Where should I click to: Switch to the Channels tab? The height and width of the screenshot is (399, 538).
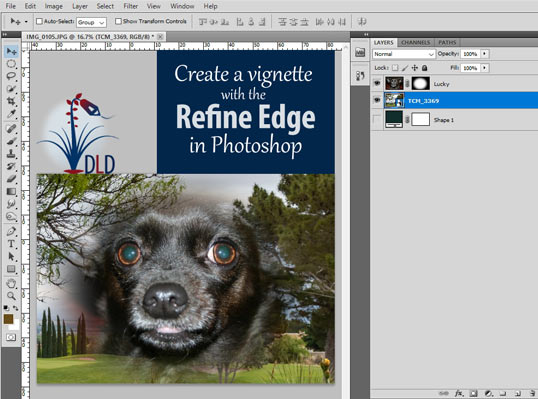pyautogui.click(x=416, y=43)
